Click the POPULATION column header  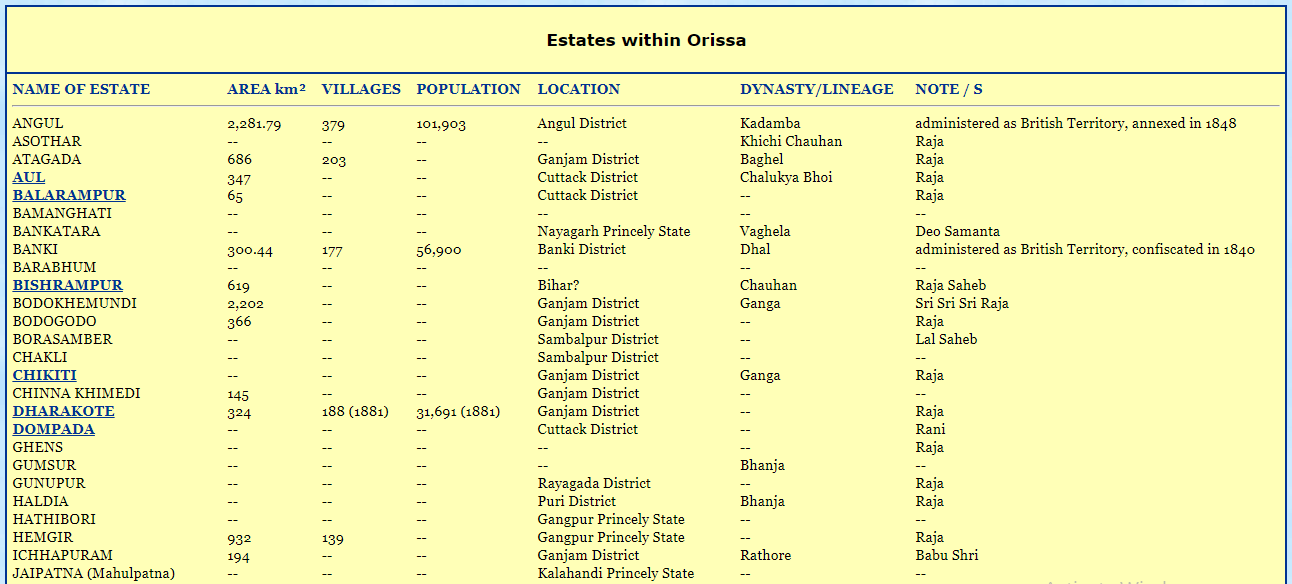click(468, 89)
